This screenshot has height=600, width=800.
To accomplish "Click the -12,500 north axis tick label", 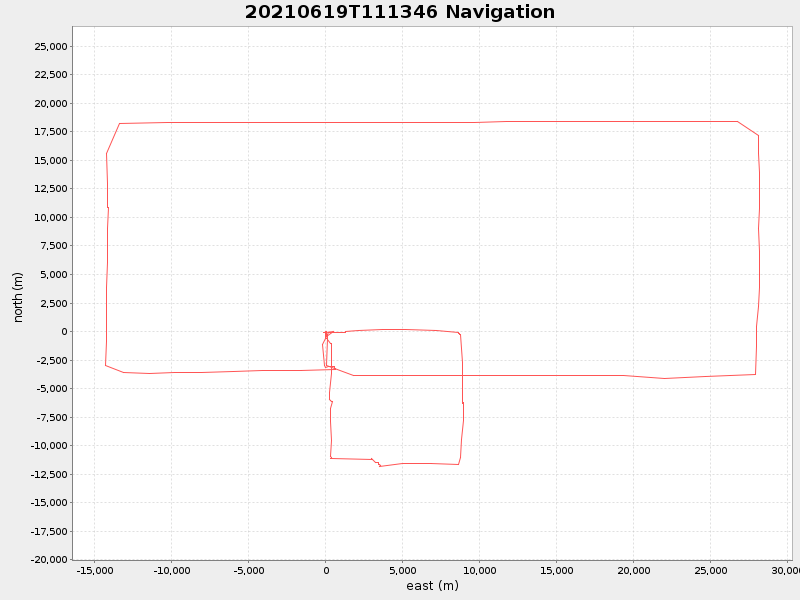I will coord(49,474).
